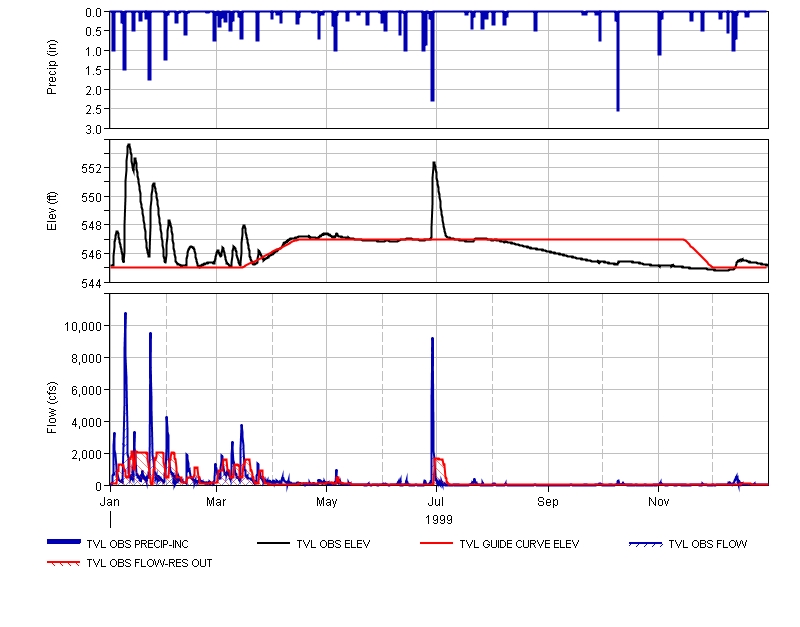This screenshot has height=627, width=800.
Task: Click the 548 elevation tick label
Action: coord(91,225)
